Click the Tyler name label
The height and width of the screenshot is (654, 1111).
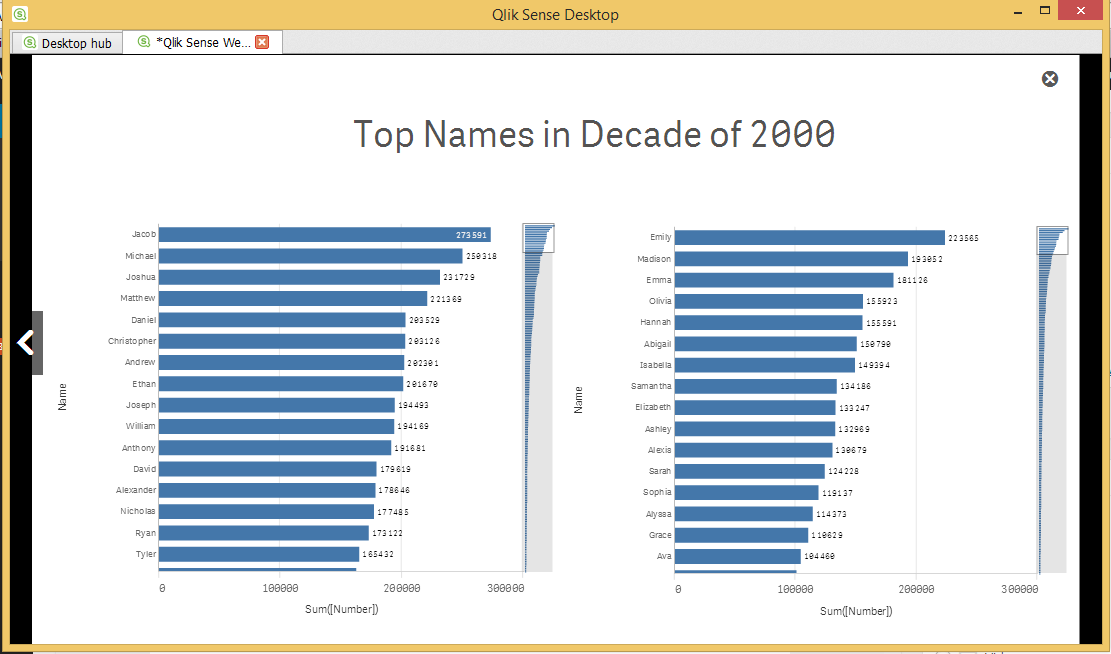tap(146, 554)
